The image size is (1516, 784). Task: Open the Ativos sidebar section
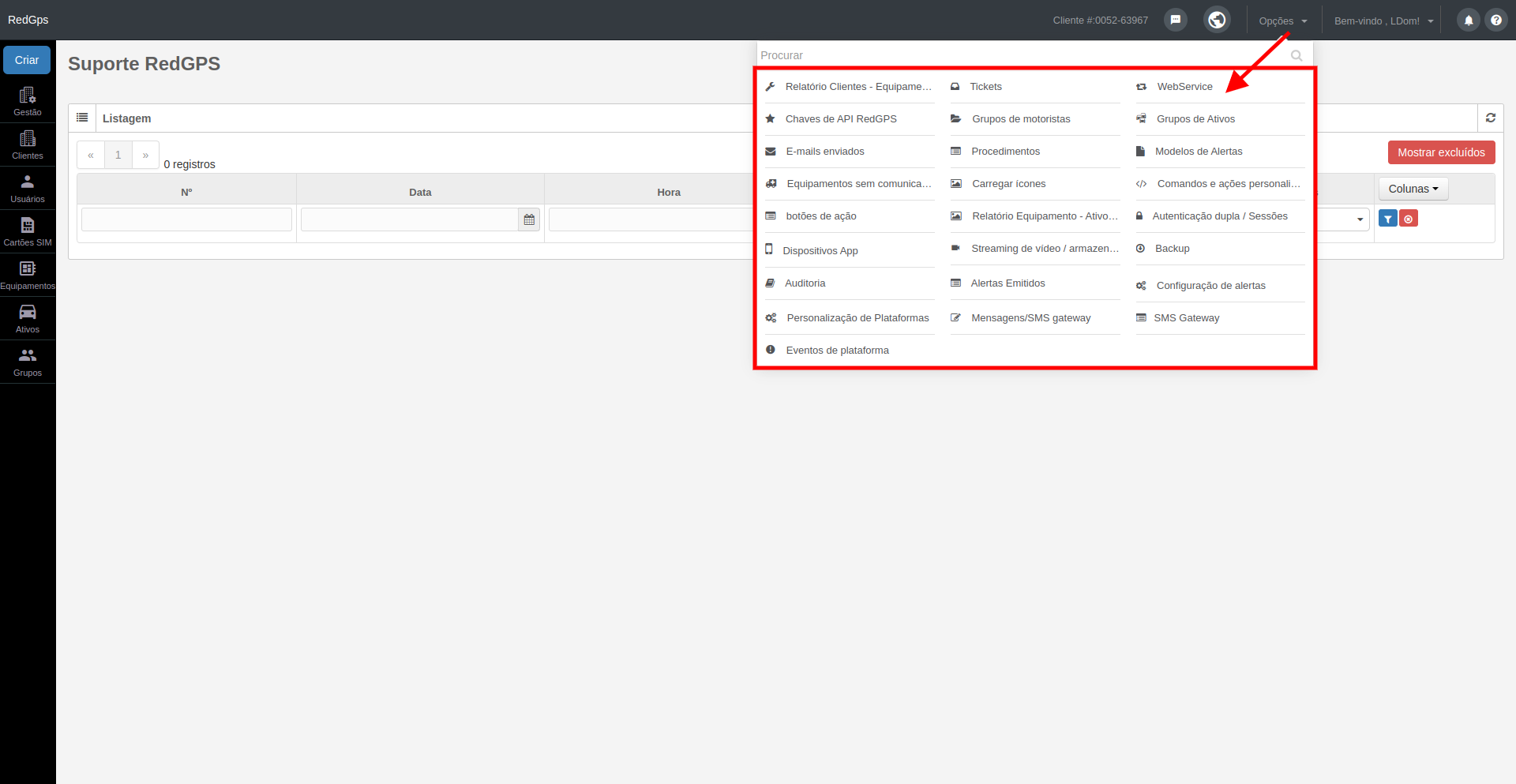pos(28,318)
